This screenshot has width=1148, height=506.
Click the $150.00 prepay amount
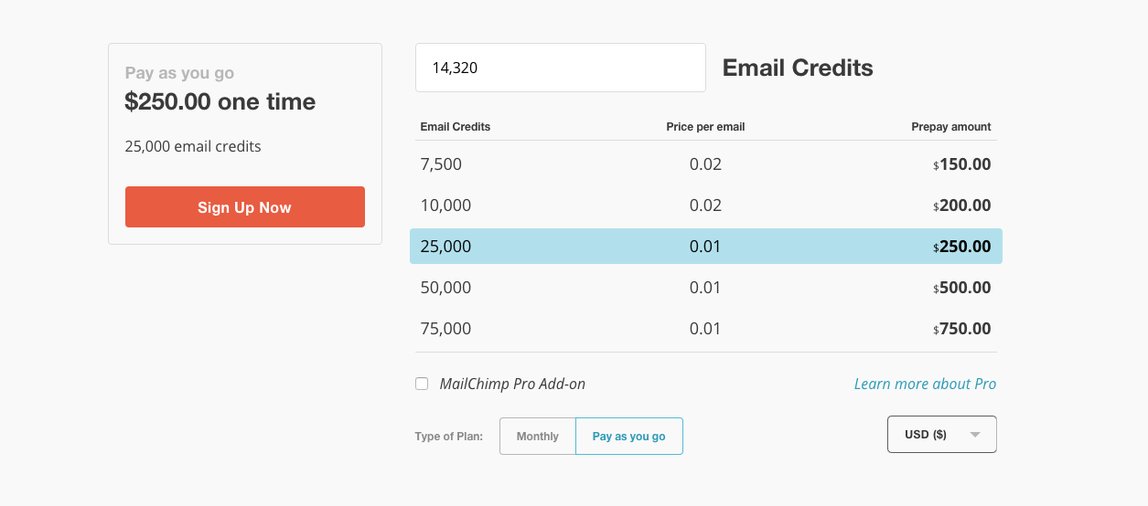coord(962,164)
